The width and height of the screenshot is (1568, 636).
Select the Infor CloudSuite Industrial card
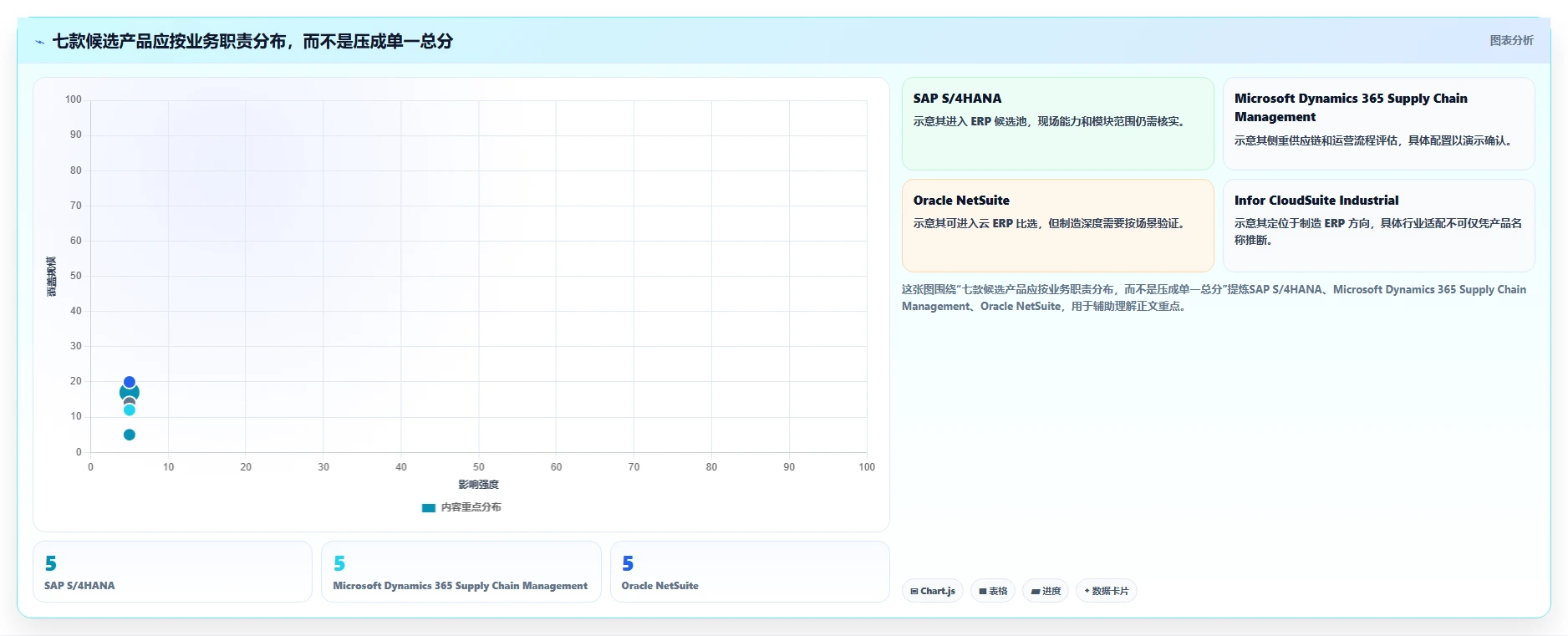(x=1379, y=226)
